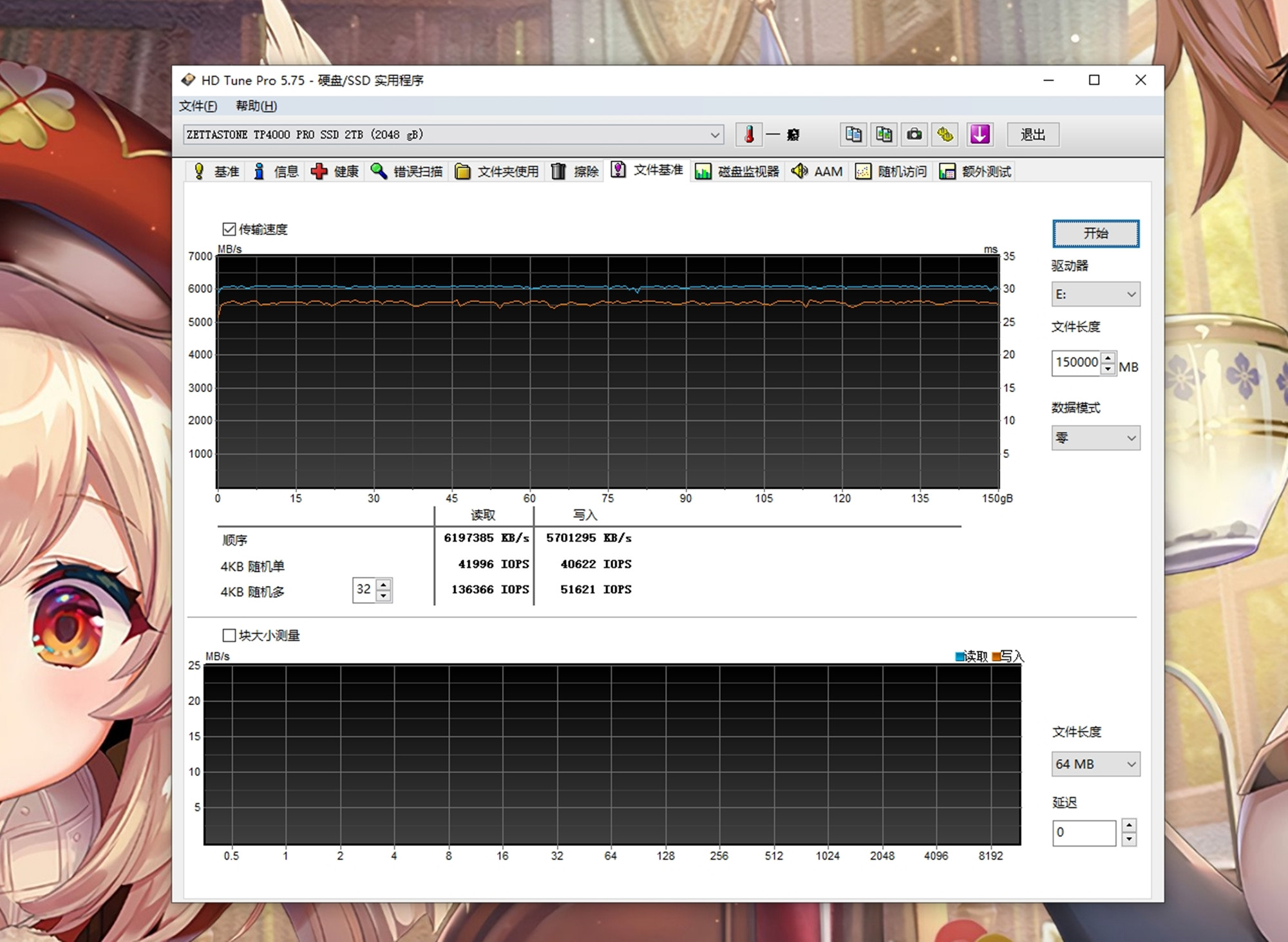The image size is (1288, 942).
Task: Click the lightbulb icon on 基准 tab
Action: [199, 171]
